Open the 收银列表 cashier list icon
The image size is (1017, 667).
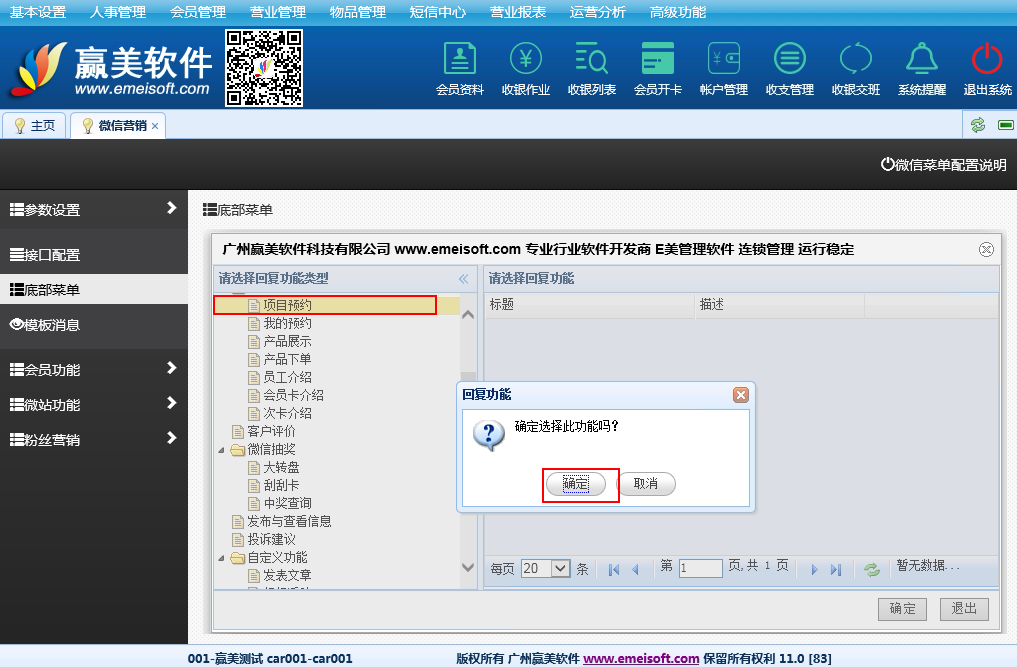(592, 68)
